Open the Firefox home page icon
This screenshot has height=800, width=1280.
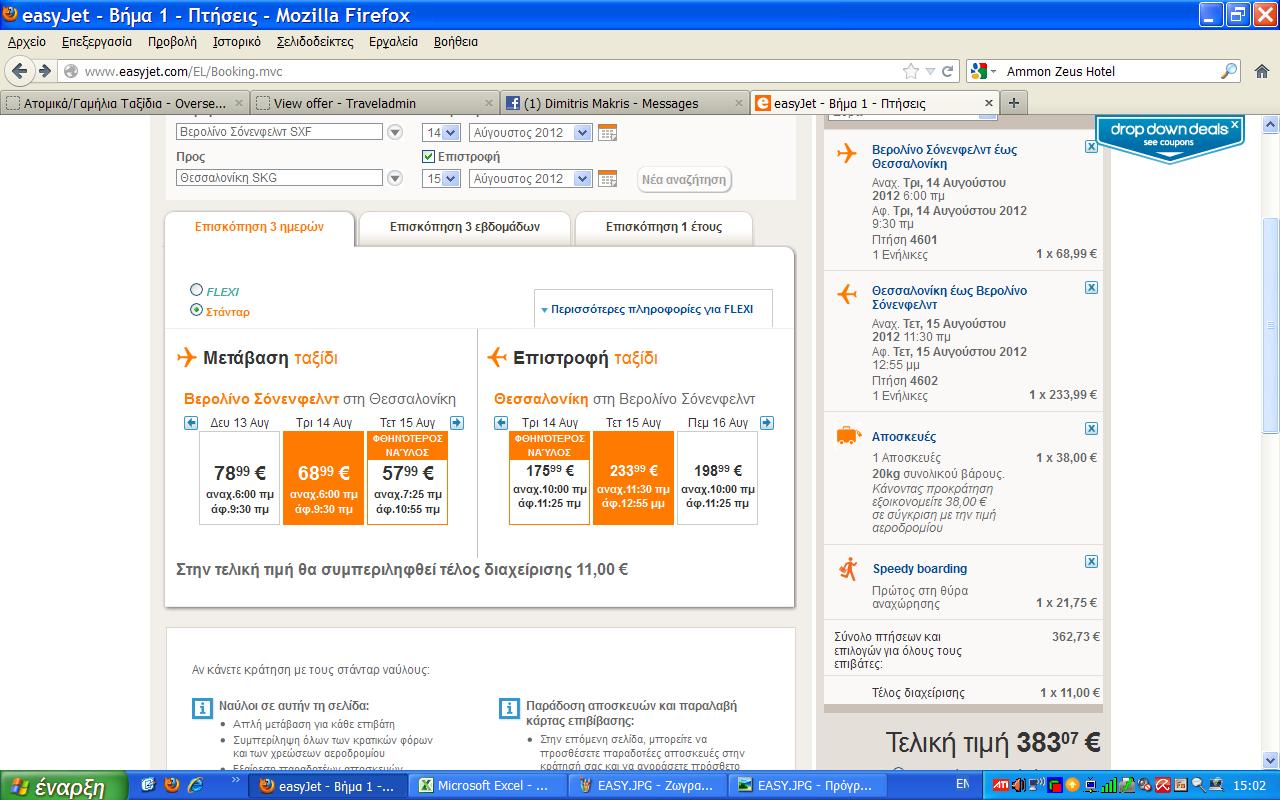coord(1260,71)
